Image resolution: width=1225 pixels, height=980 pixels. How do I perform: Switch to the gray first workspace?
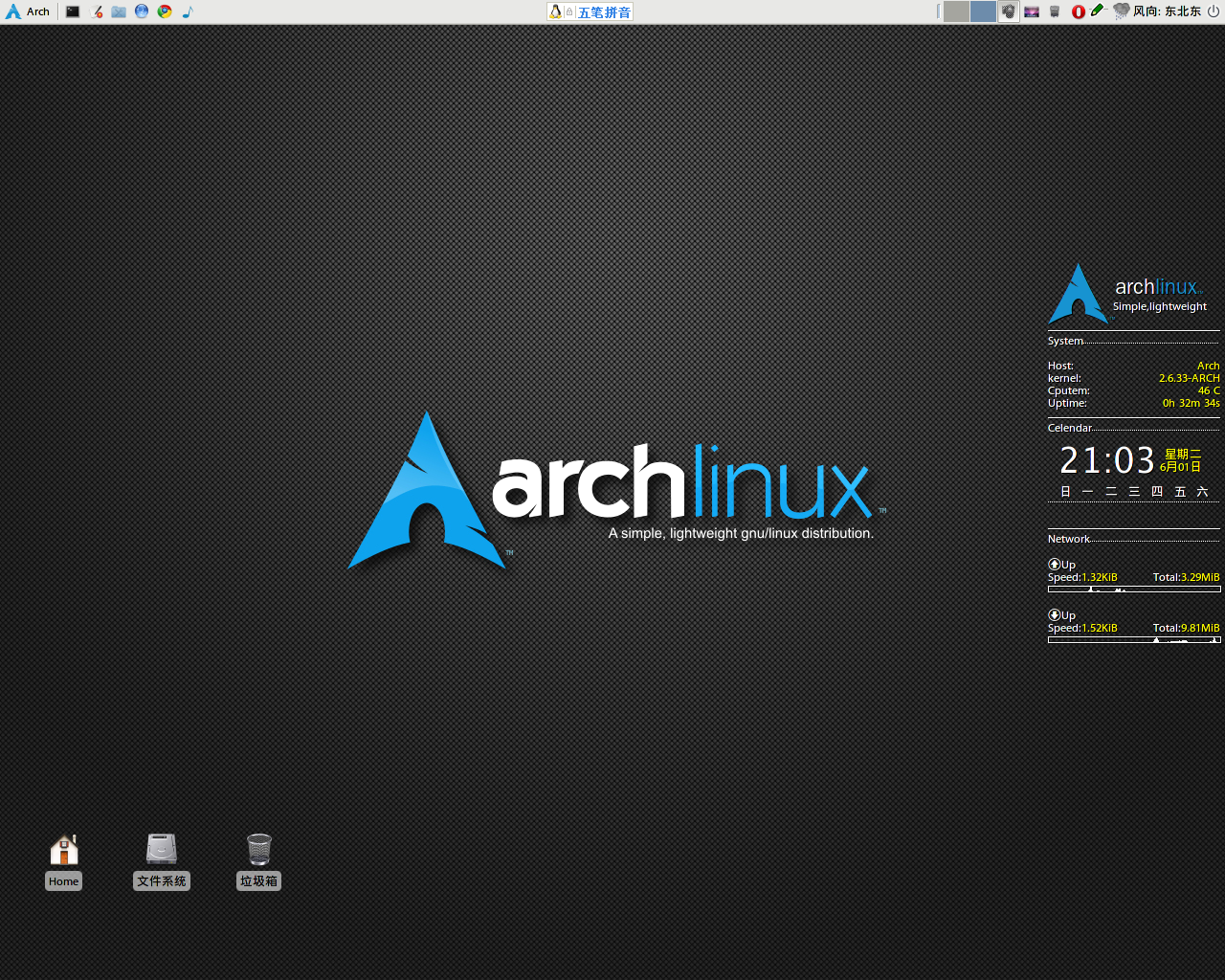click(x=956, y=11)
